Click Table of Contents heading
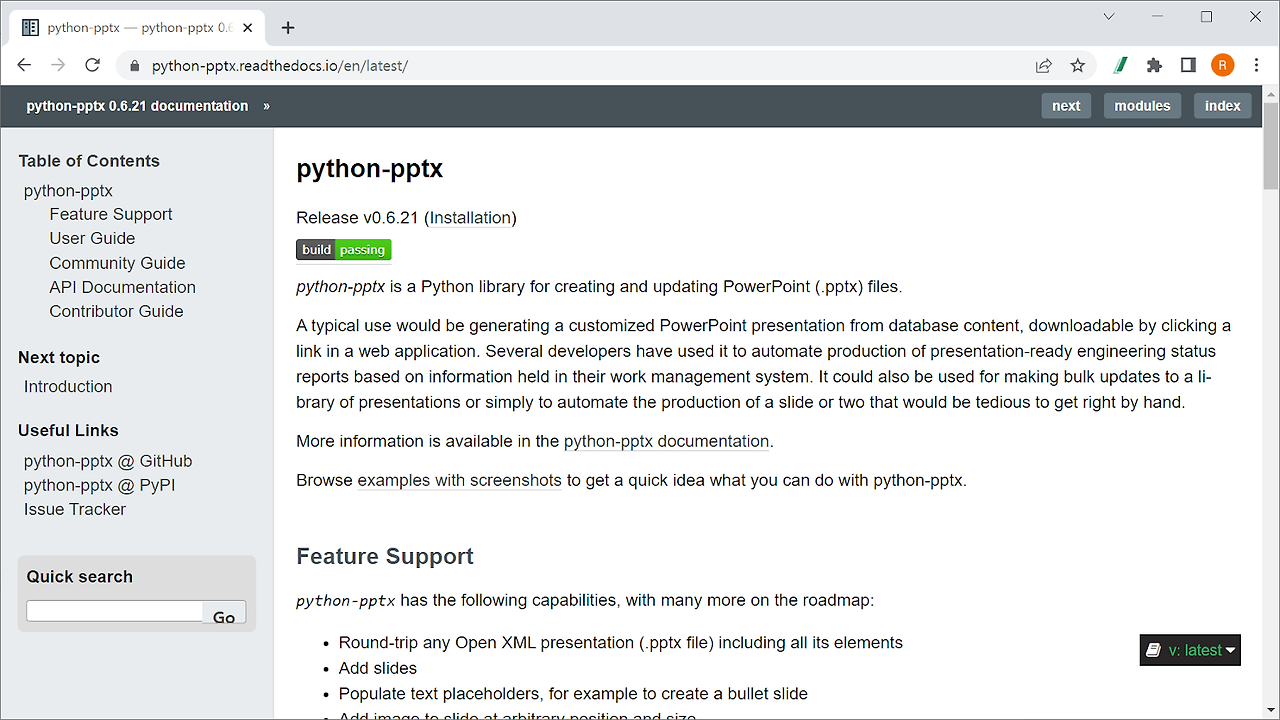Screen dimensions: 1280x720 point(89,161)
